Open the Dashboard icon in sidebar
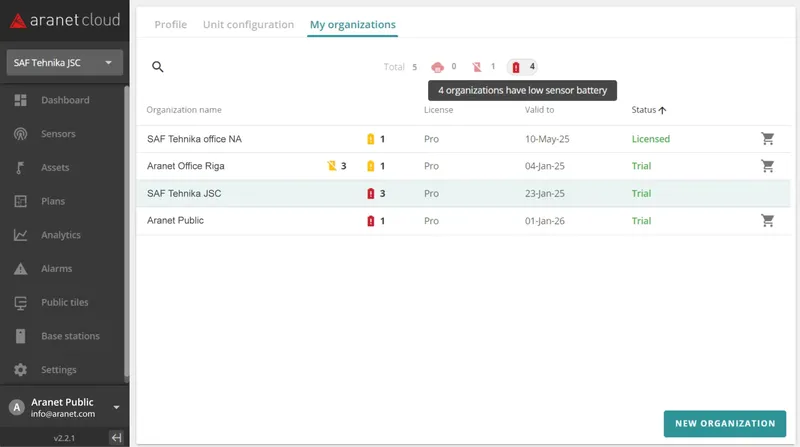 (x=20, y=100)
